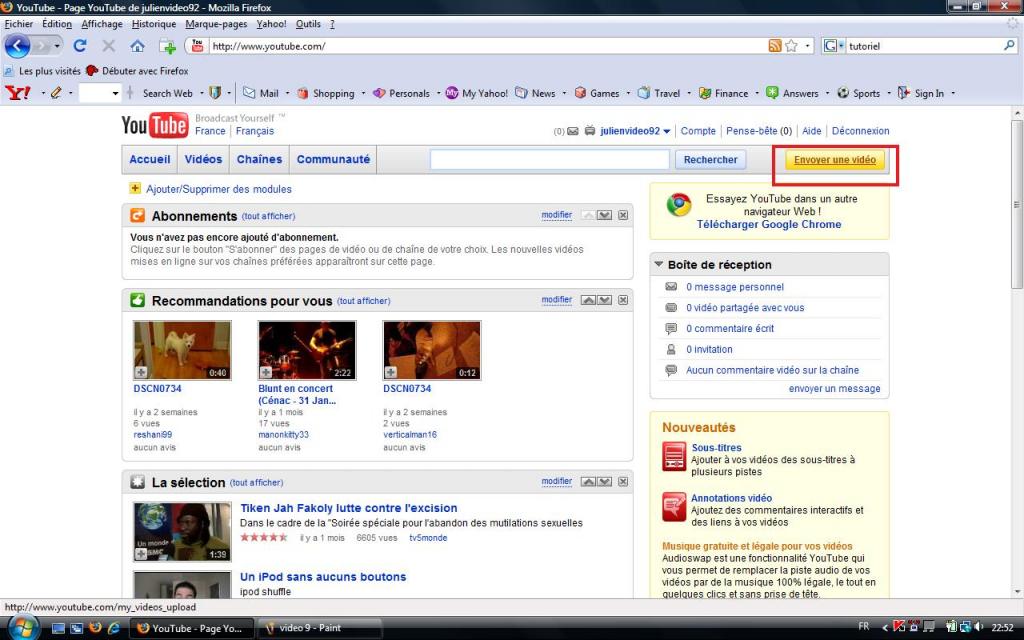Open the Outils menu
Viewport: 1024px width, 640px height.
coord(308,24)
